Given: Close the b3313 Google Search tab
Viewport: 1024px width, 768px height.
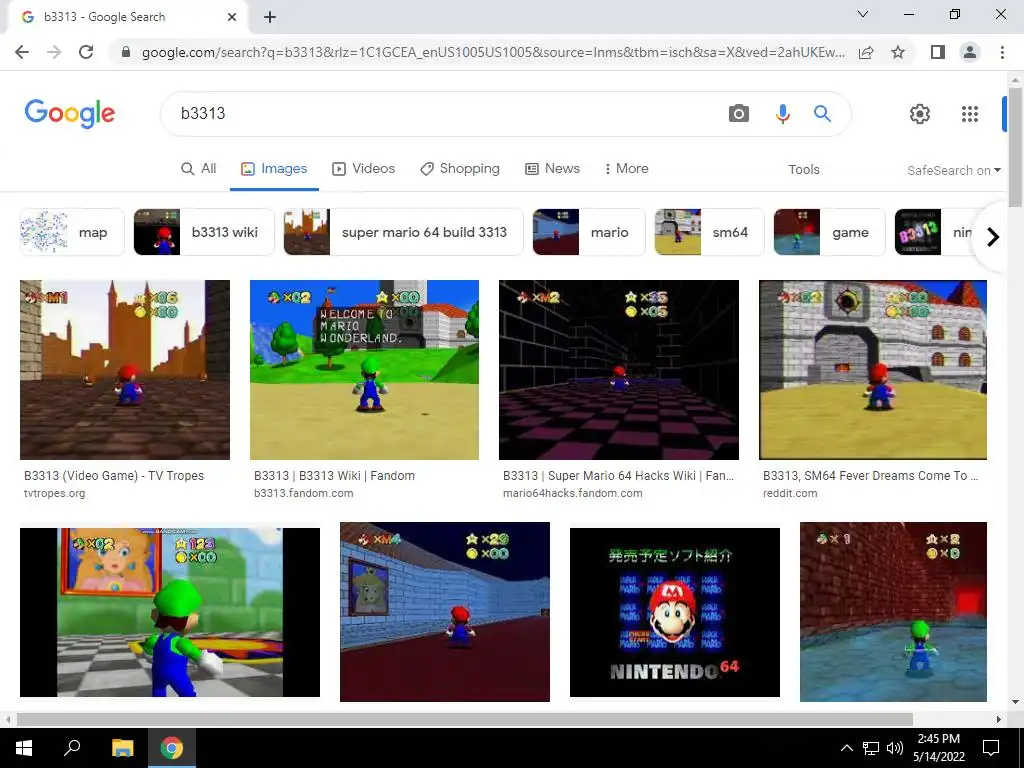Looking at the screenshot, I should [x=232, y=17].
